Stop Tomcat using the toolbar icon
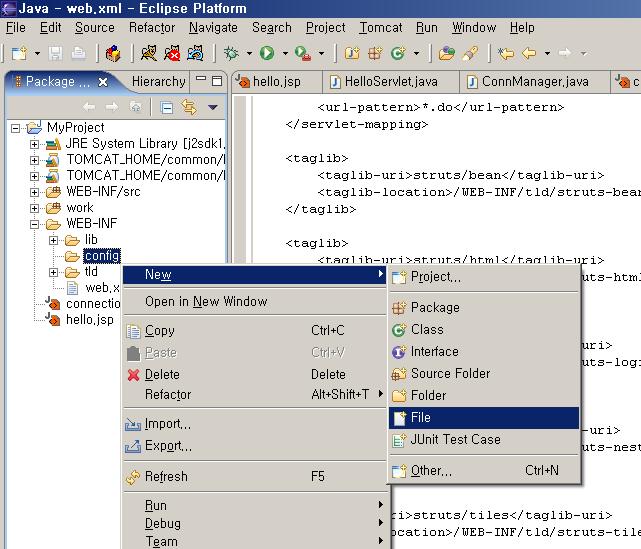 click(x=173, y=52)
